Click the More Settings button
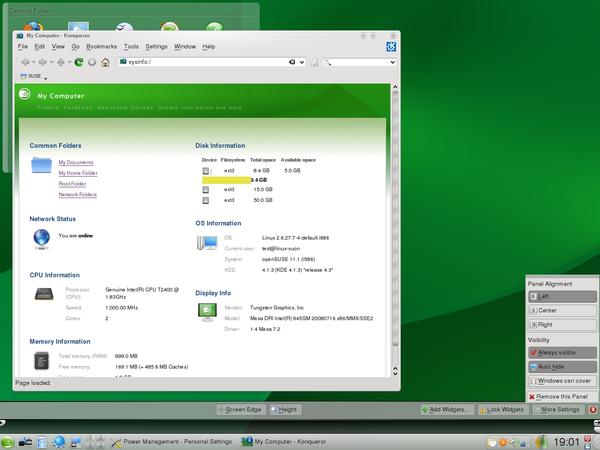600x450 pixels. 557,410
